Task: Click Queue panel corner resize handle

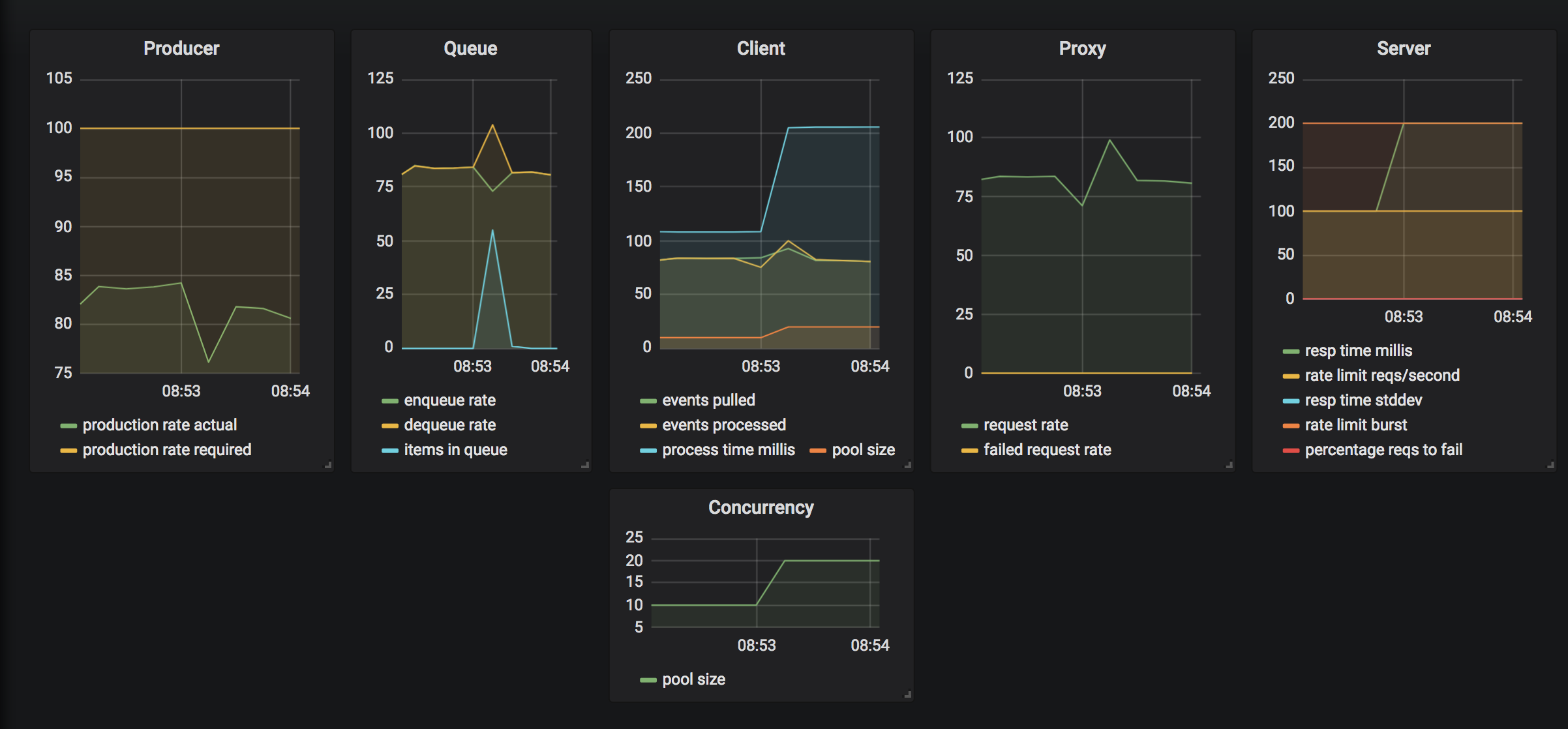Action: click(x=585, y=465)
